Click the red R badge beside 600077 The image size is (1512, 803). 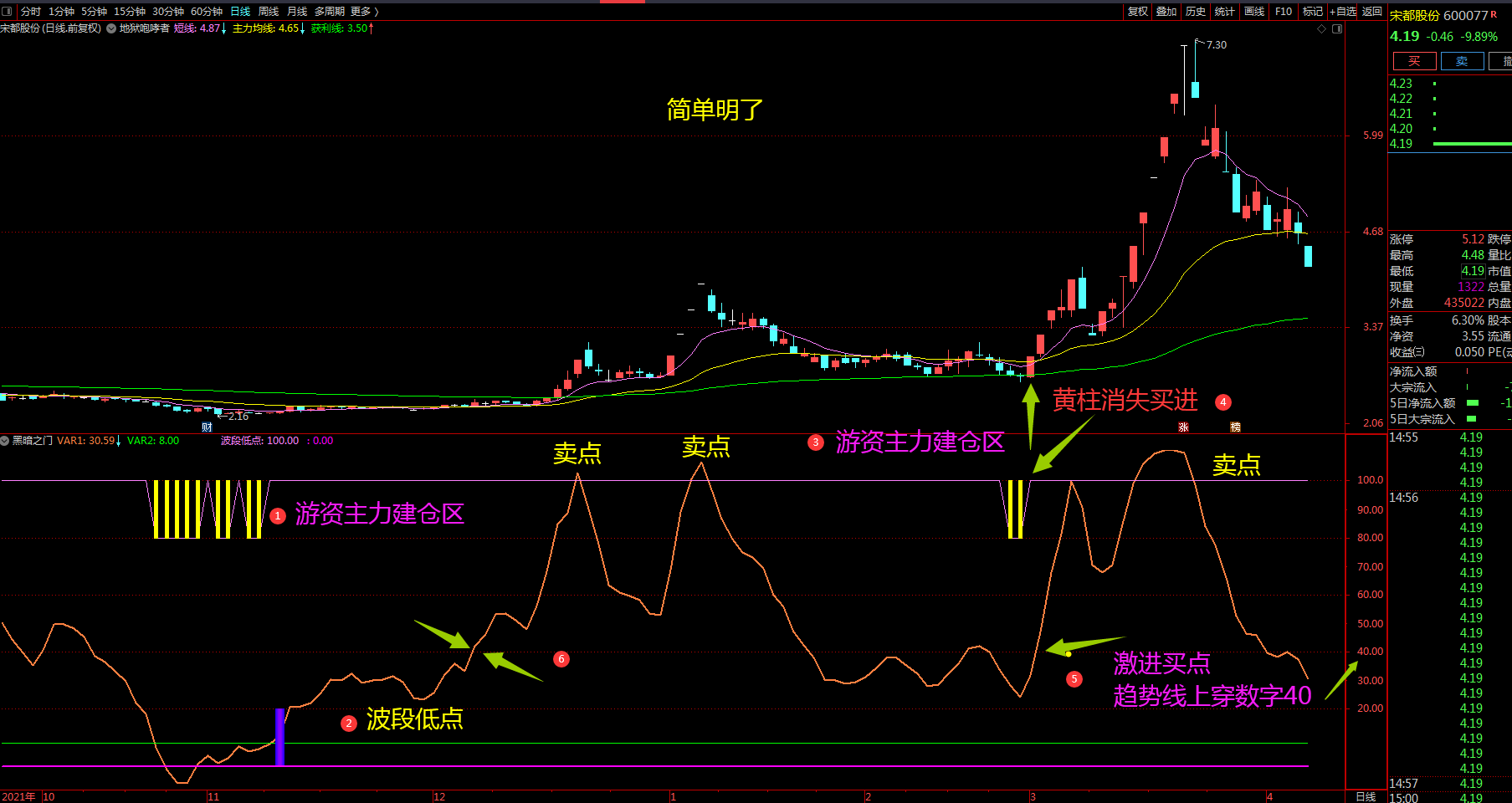coord(1494,14)
